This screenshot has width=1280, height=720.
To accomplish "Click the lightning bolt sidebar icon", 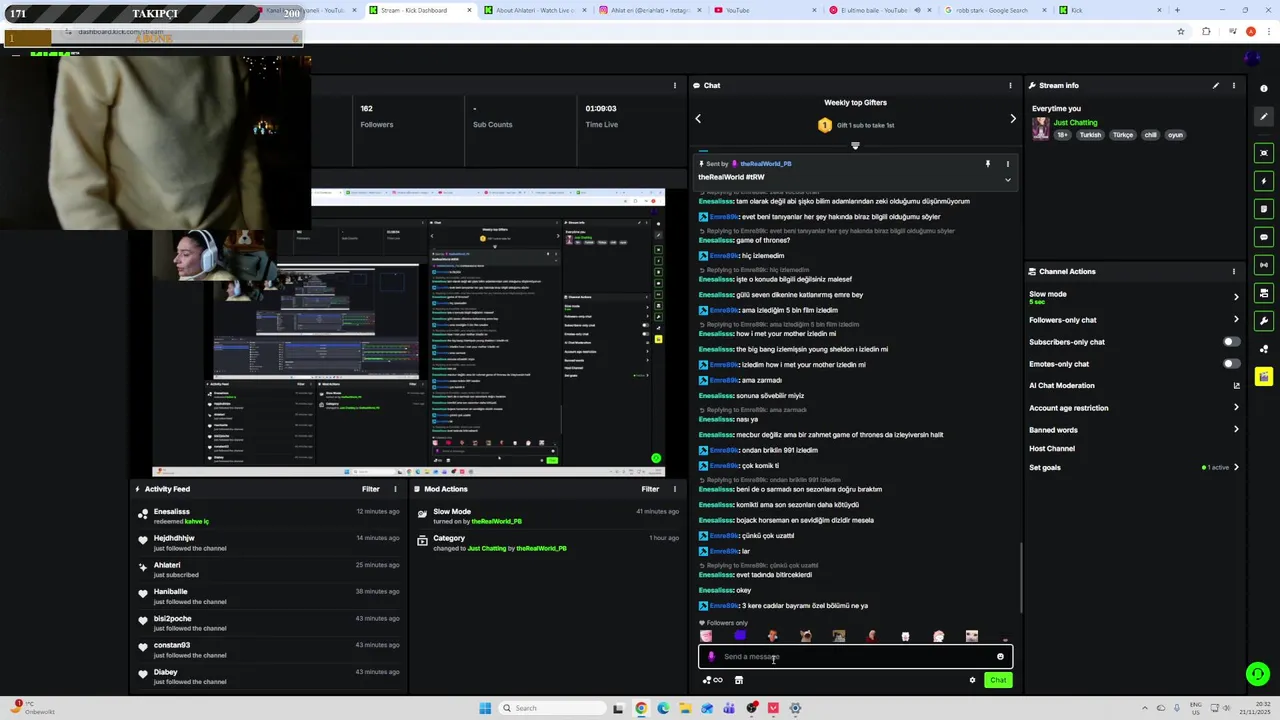I will pos(1264,181).
